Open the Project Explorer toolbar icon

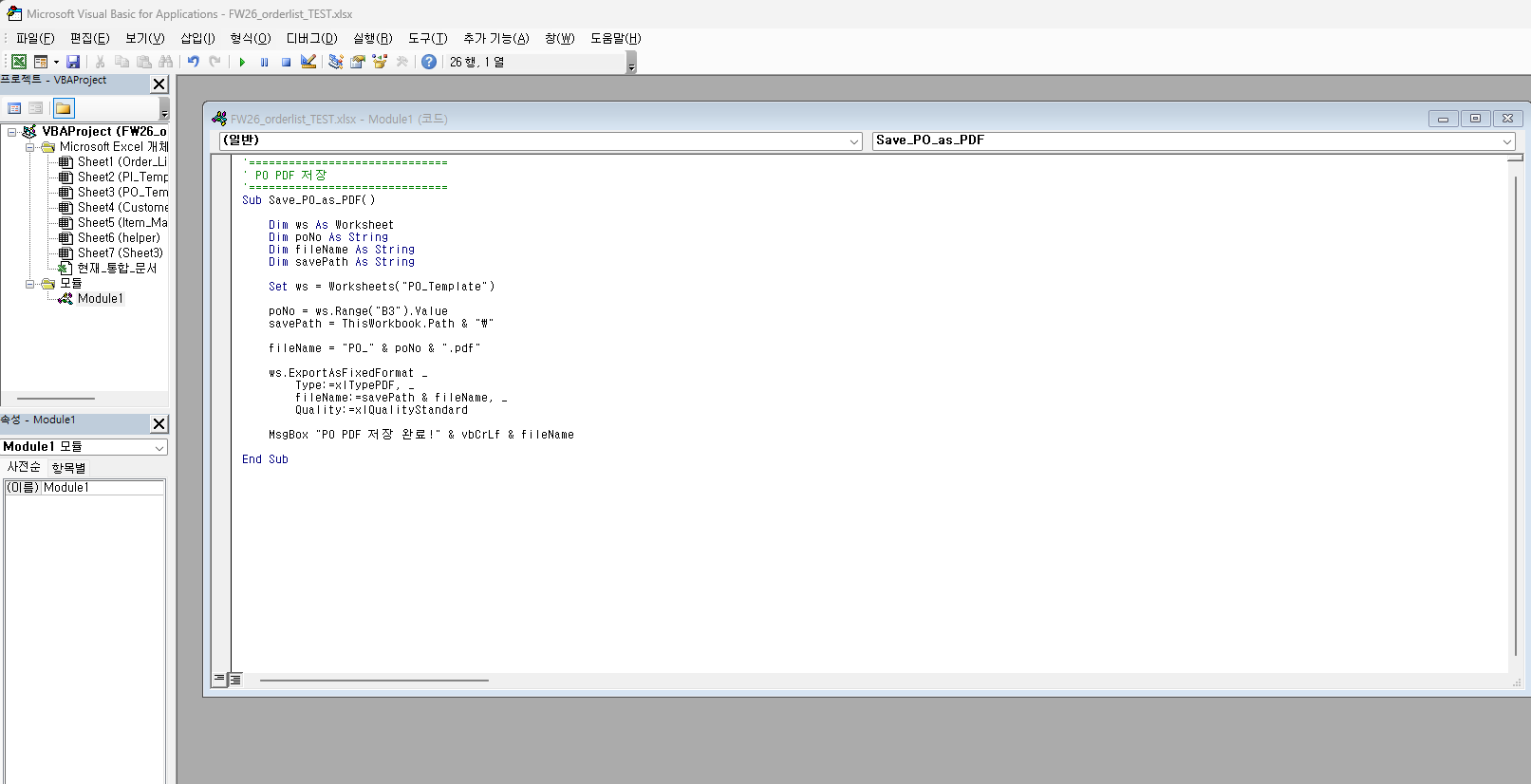[x=335, y=62]
